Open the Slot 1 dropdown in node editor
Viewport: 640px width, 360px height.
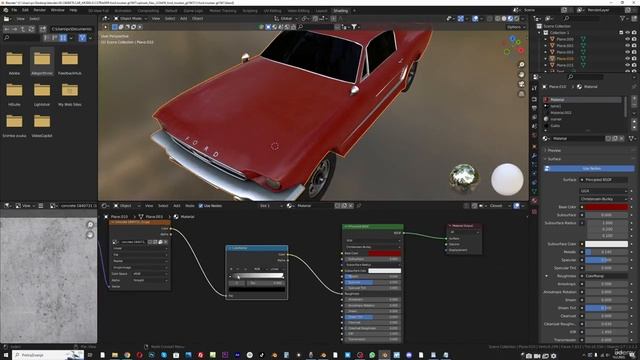270,206
